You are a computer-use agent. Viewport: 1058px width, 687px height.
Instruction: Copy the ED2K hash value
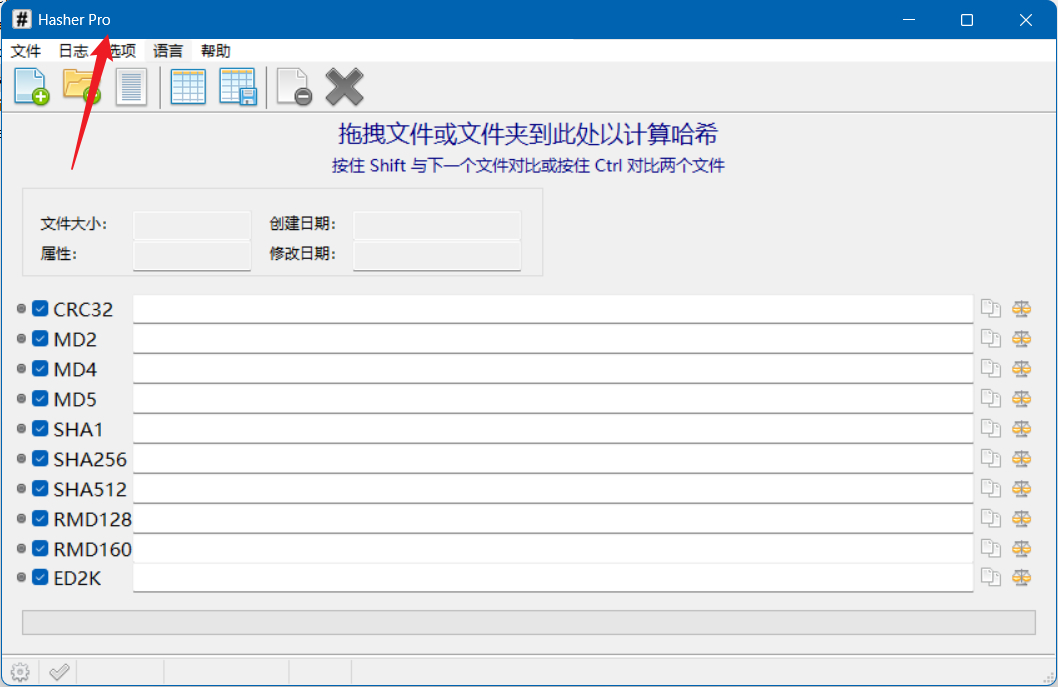coord(991,577)
